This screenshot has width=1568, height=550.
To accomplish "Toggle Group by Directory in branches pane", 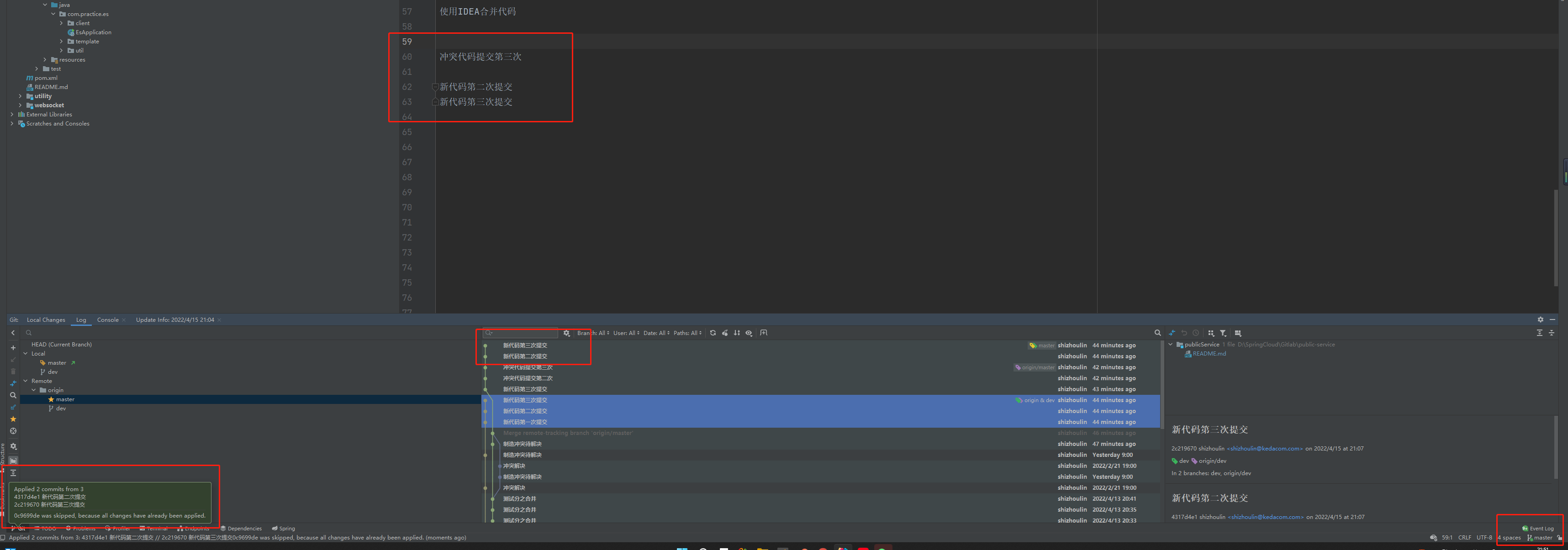I will [x=13, y=461].
